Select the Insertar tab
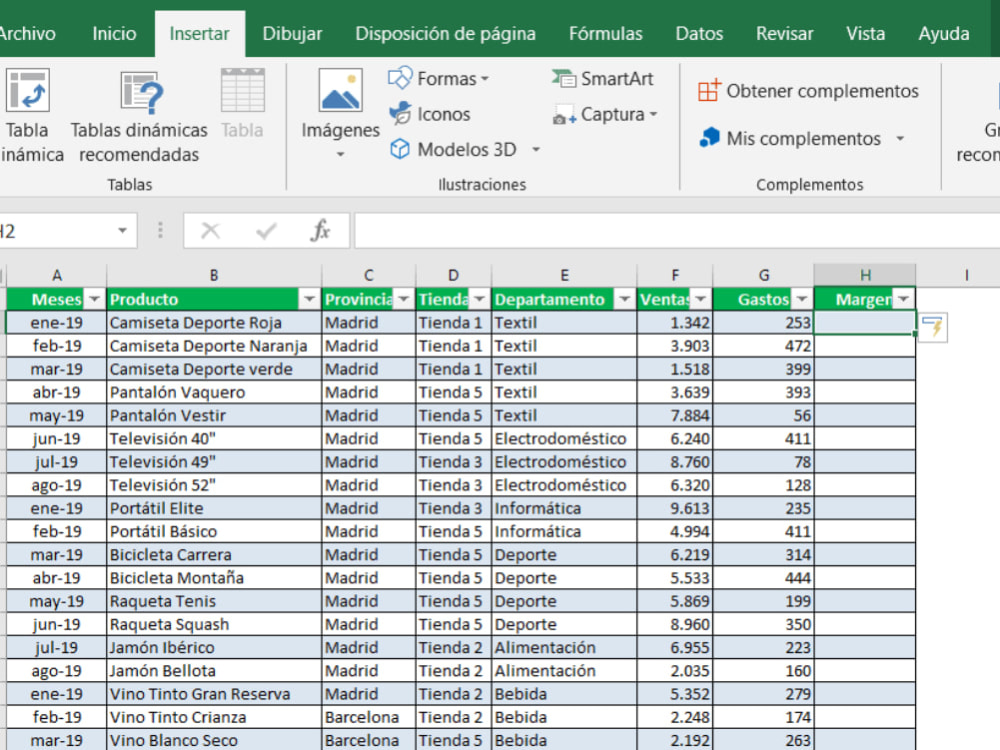The width and height of the screenshot is (1000, 750). click(x=200, y=33)
